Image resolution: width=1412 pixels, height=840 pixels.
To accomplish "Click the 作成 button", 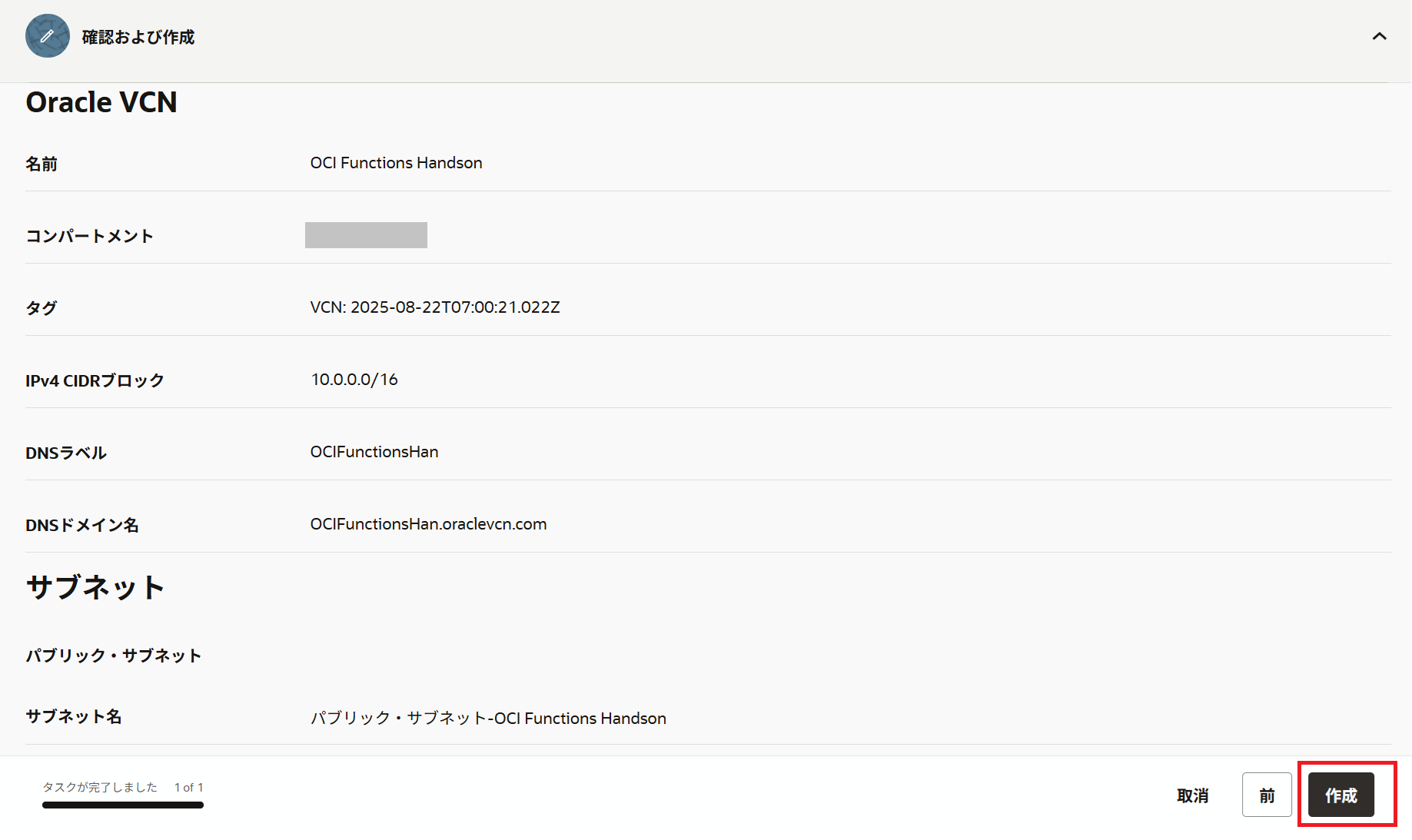I will 1341,795.
